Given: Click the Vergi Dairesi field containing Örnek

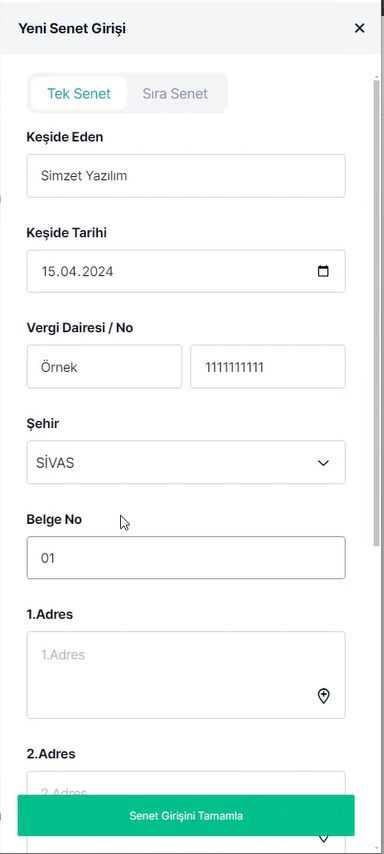Looking at the screenshot, I should 104,367.
